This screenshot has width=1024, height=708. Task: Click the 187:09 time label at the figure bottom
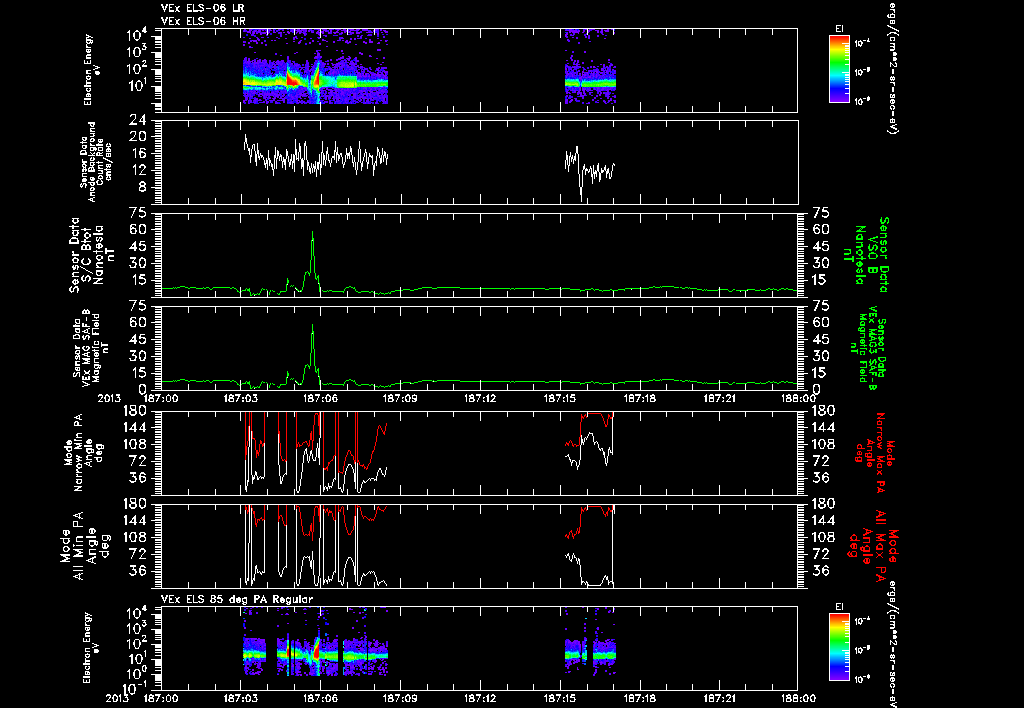(x=400, y=698)
